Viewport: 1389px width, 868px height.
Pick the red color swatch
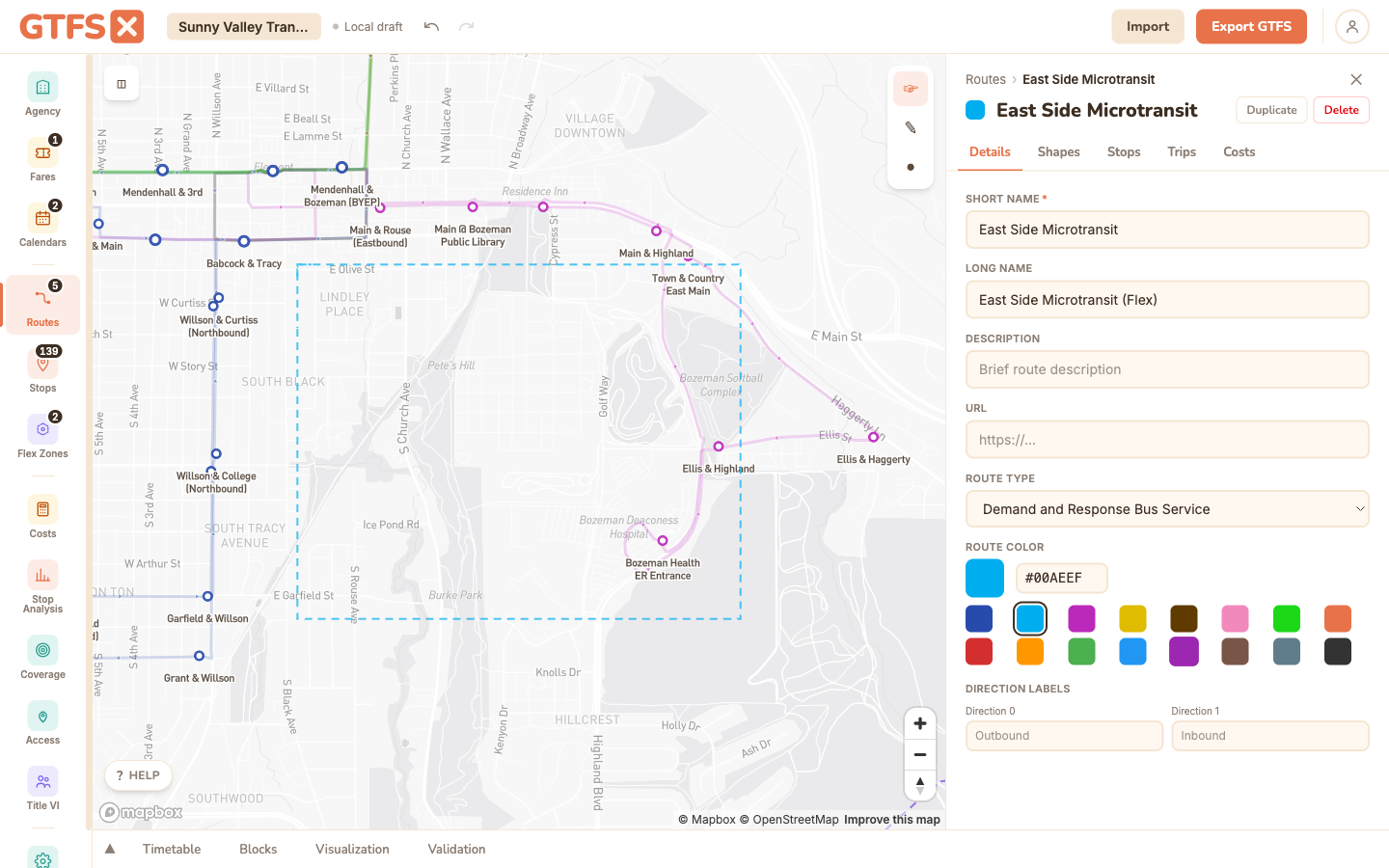point(979,651)
